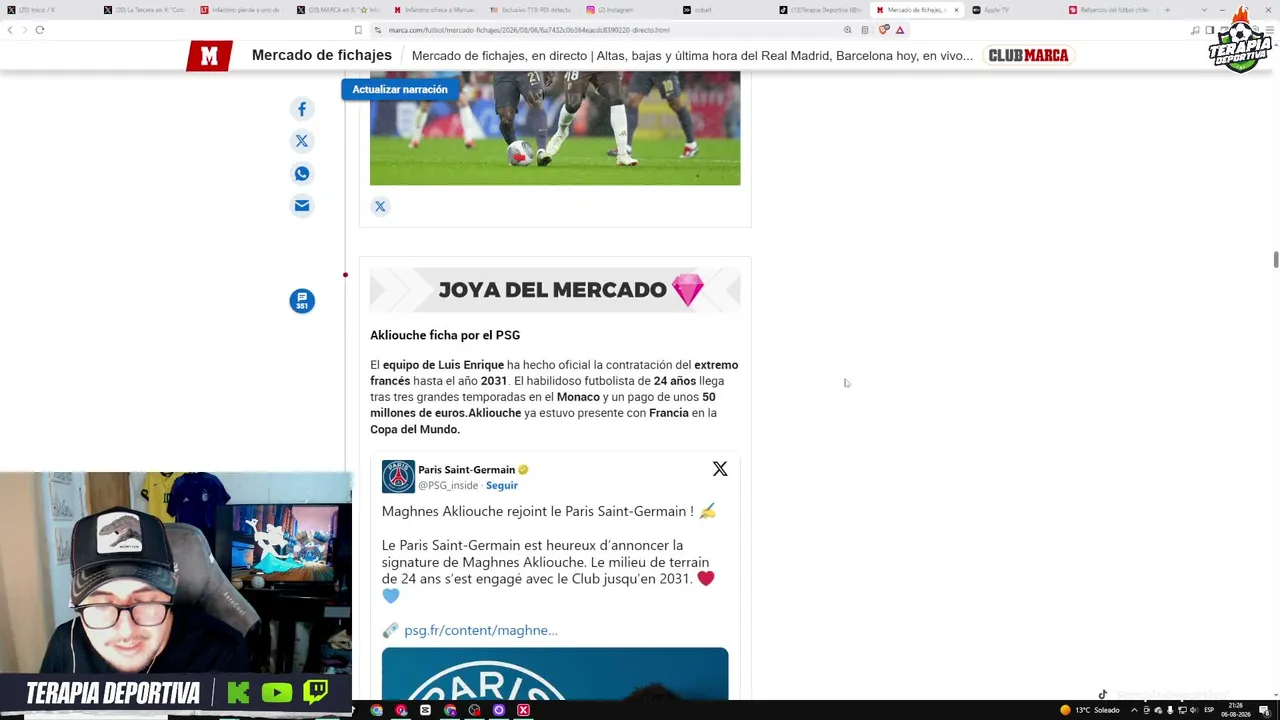1280x720 pixels.
Task: Click the Joya del Mercado banner
Action: click(555, 290)
